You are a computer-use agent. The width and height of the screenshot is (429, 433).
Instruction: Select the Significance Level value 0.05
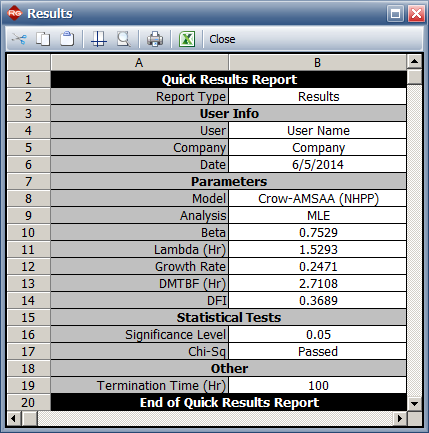(317, 334)
